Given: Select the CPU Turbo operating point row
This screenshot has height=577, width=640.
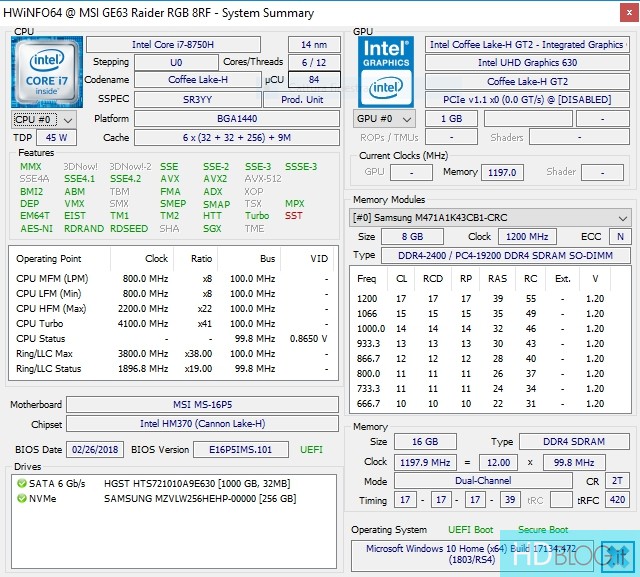Looking at the screenshot, I should (173, 324).
